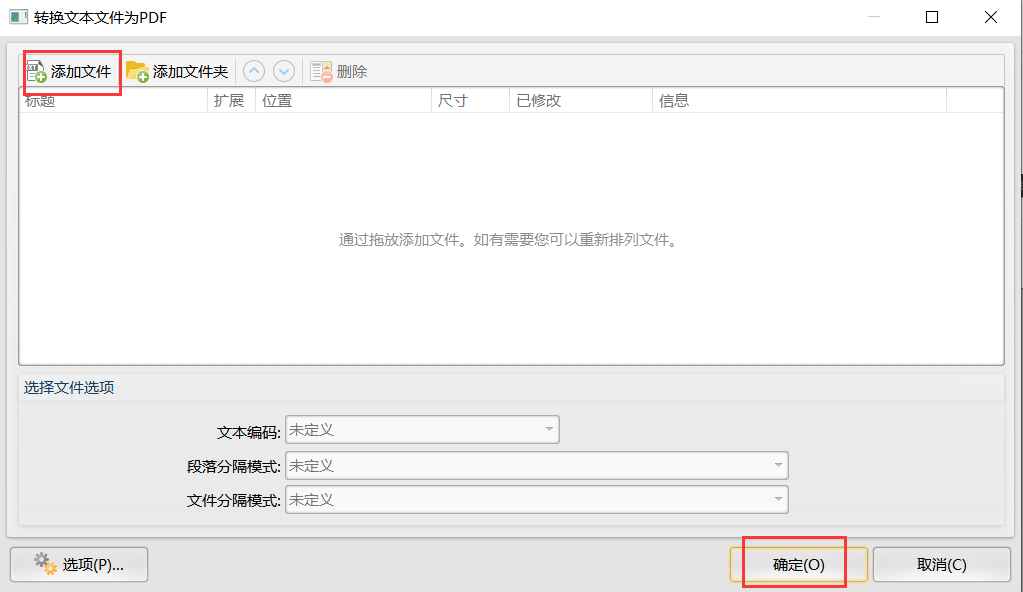Expand the 文件分隔模式 file separation dropdown
This screenshot has height=592, width=1023.
537,500
